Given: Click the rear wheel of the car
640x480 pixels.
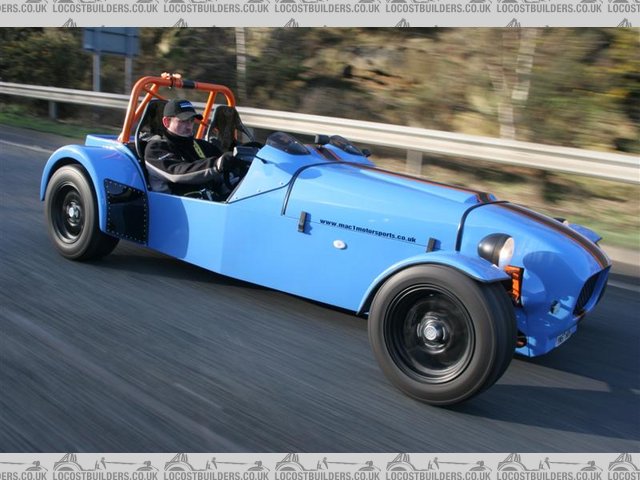Looking at the screenshot, I should coord(74,213).
